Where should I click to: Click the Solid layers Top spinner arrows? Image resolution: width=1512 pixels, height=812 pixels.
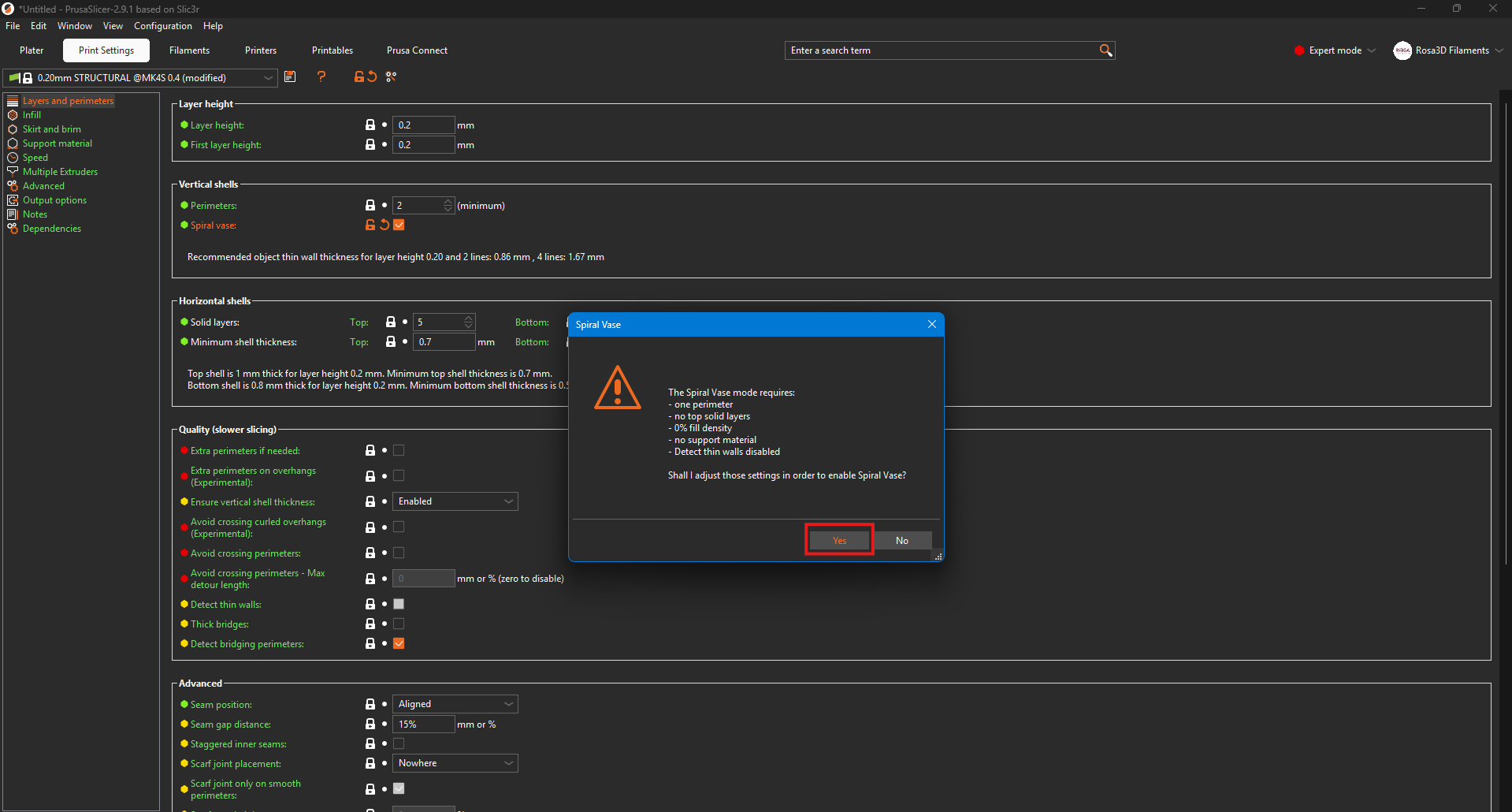469,322
